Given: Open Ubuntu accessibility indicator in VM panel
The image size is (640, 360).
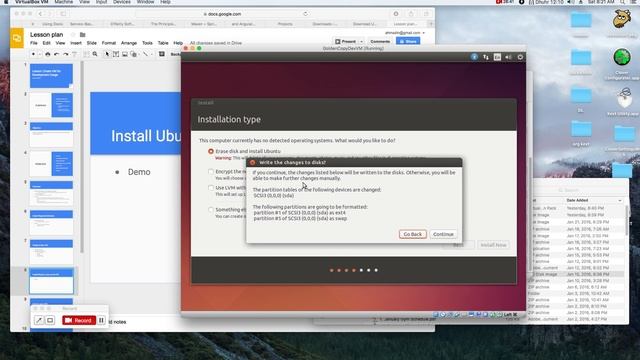Looking at the screenshot, I should pos(474,57).
